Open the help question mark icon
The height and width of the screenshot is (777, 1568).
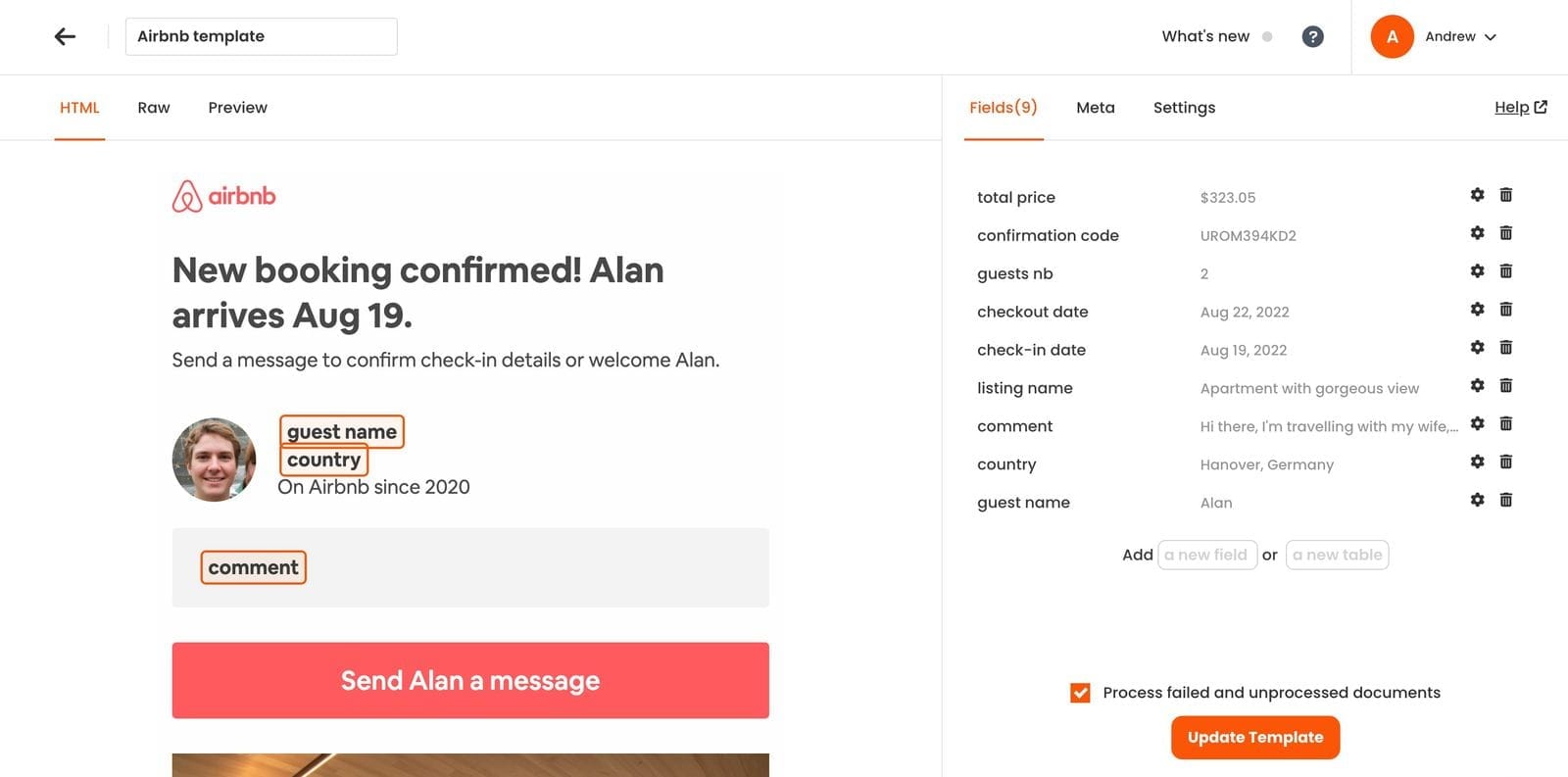[x=1312, y=37]
